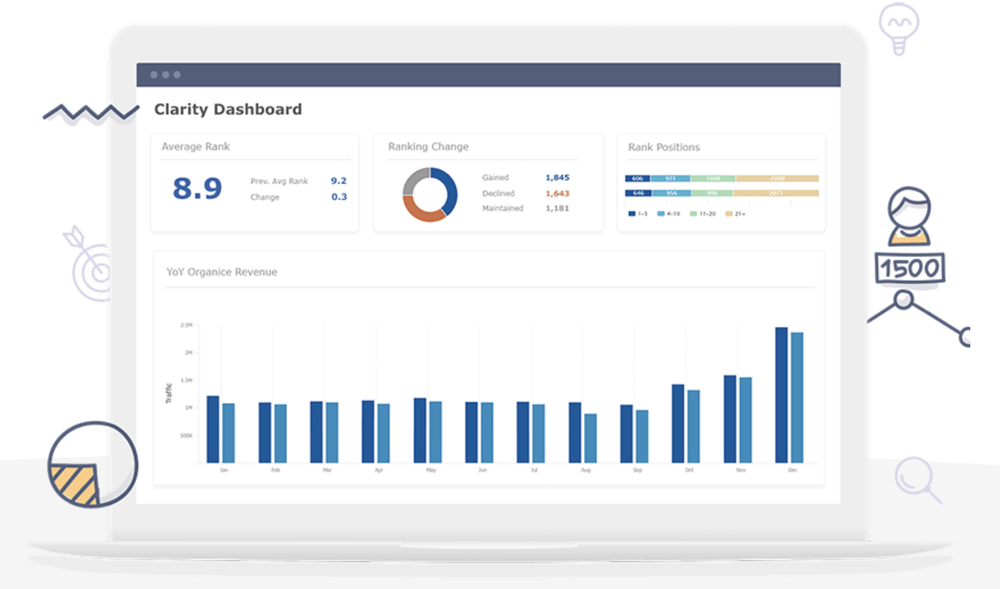Click the 'Ranking Change' card title
Viewport: 1000px width, 589px height.
(428, 147)
